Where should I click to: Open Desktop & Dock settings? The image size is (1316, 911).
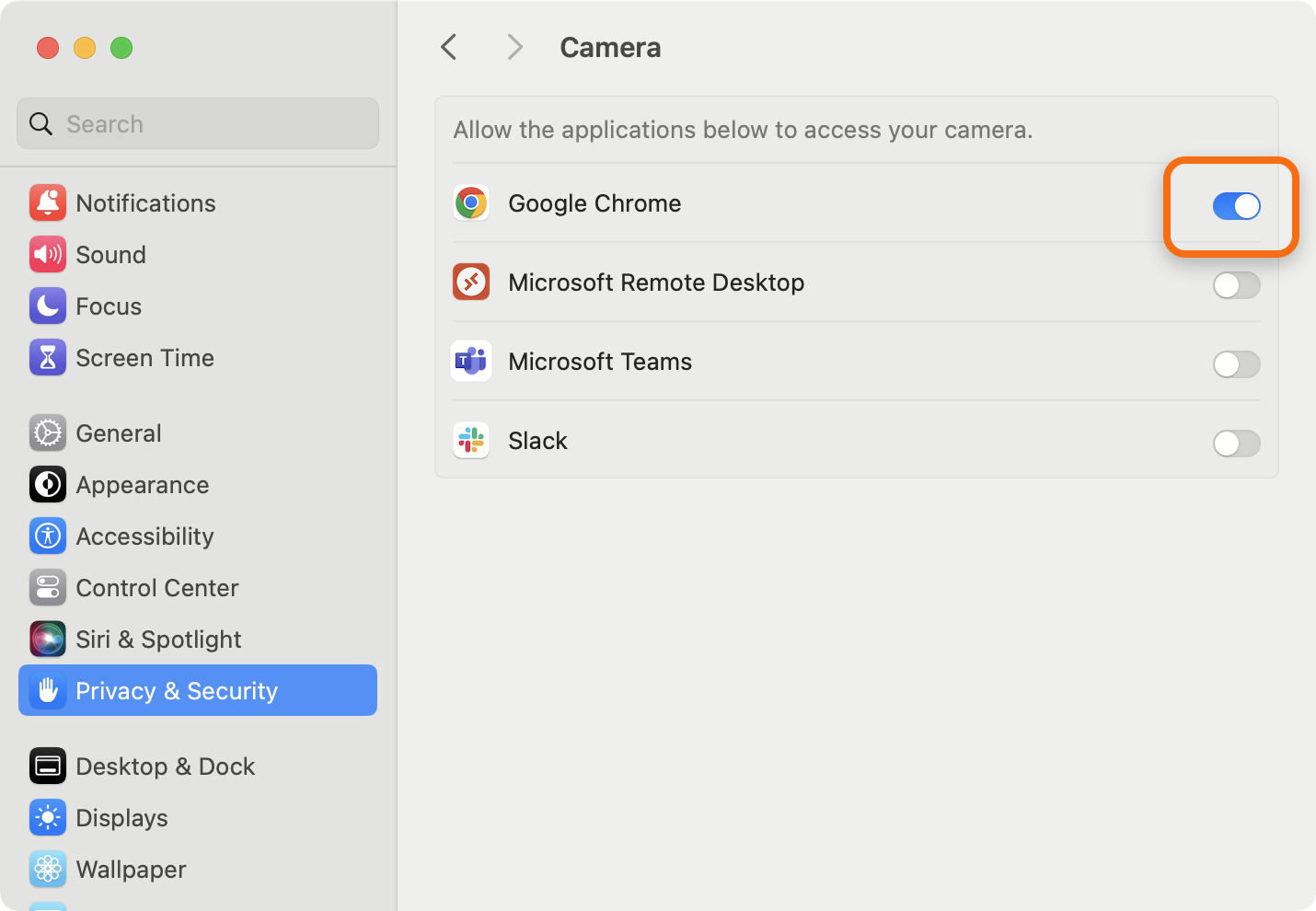click(198, 767)
